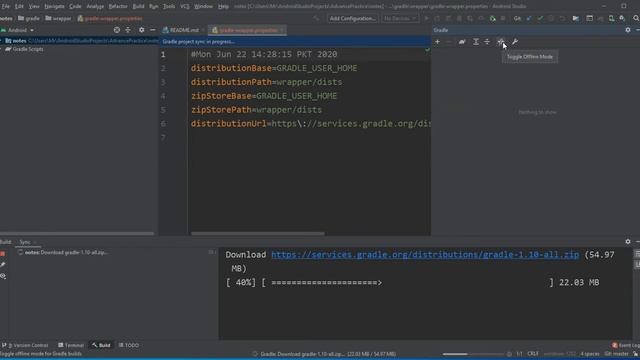
Task: Open Gradle panel gear options
Action: coord(628,30)
